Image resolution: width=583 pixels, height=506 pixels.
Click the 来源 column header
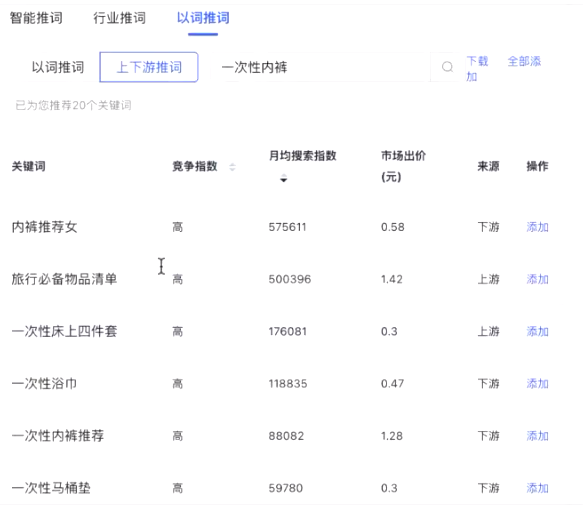(x=488, y=166)
